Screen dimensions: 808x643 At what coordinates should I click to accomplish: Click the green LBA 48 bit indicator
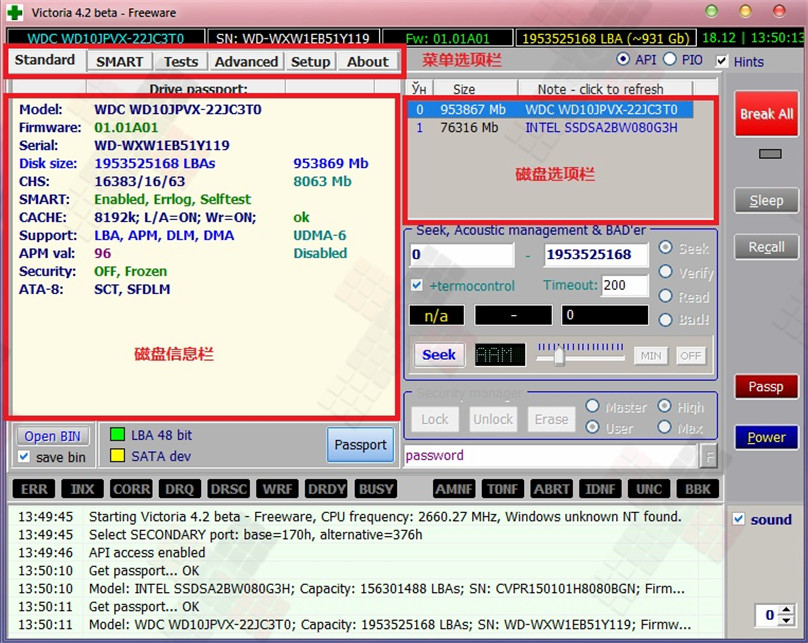(117, 434)
